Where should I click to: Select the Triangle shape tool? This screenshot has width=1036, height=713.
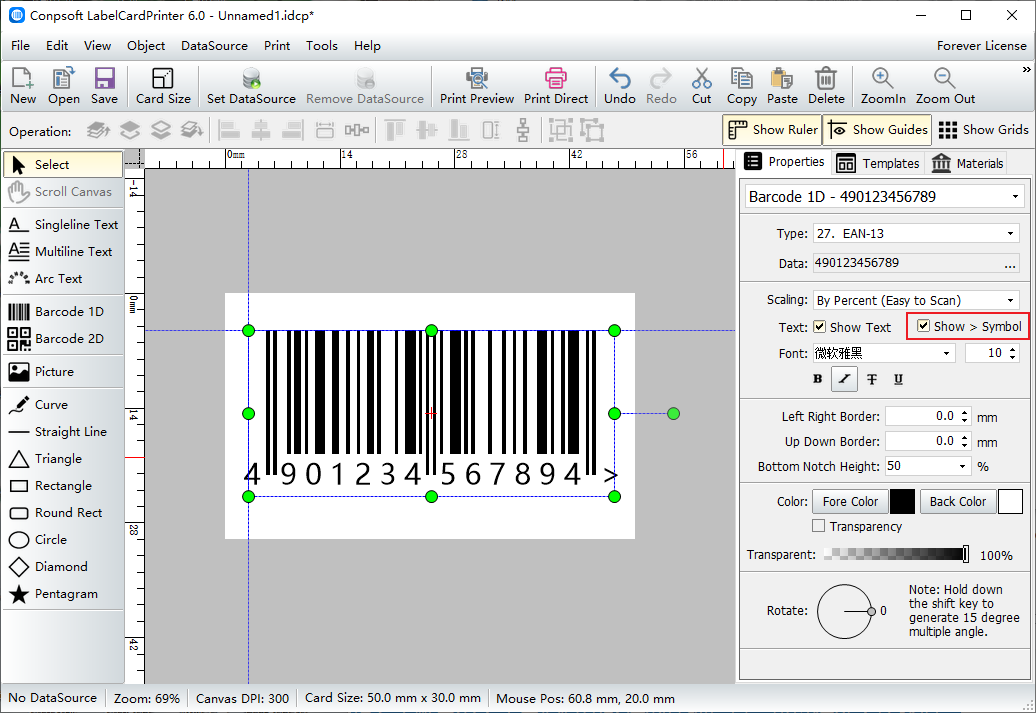click(x=63, y=459)
